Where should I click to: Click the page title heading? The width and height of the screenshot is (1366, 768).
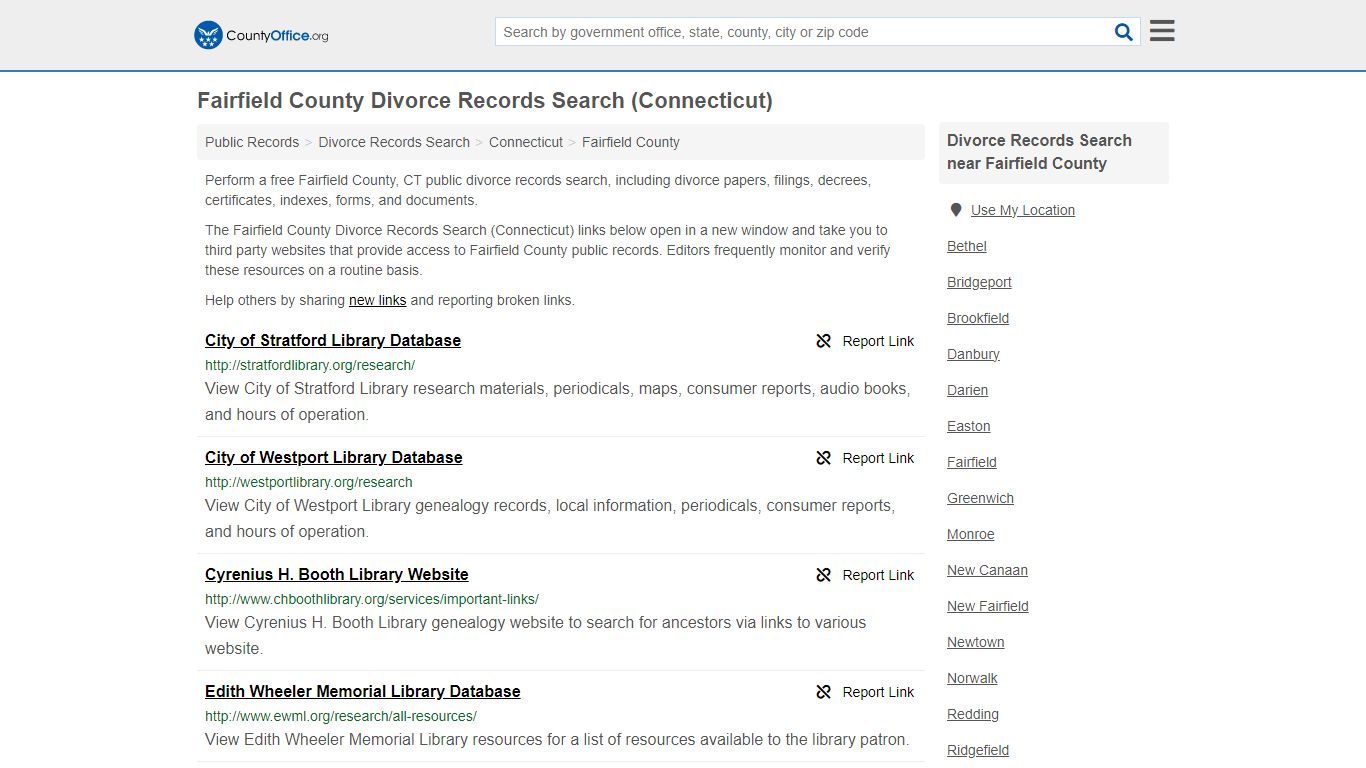[x=485, y=101]
